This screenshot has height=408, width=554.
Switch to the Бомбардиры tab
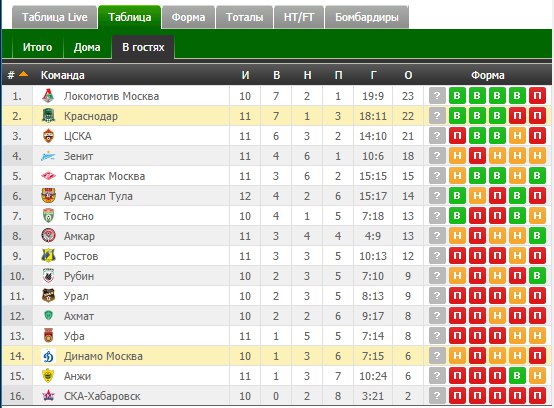pos(367,17)
